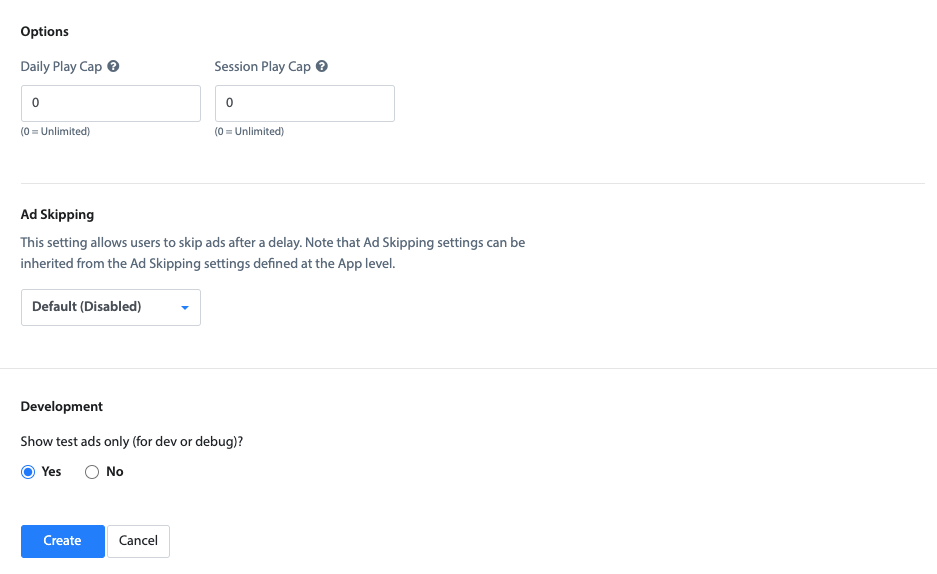The height and width of the screenshot is (574, 937).
Task: Select the No radio button
Action: 91,472
